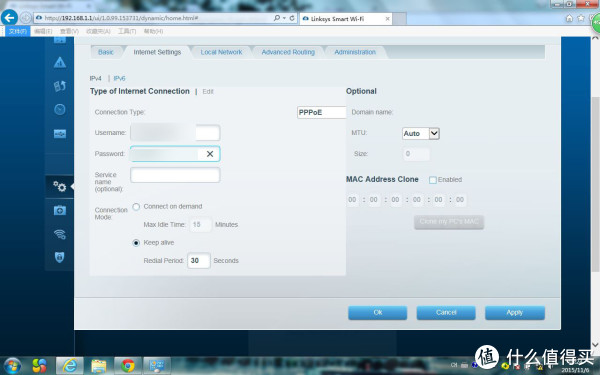Switch to the Local Network tab
This screenshot has width=600, height=375.
221,52
